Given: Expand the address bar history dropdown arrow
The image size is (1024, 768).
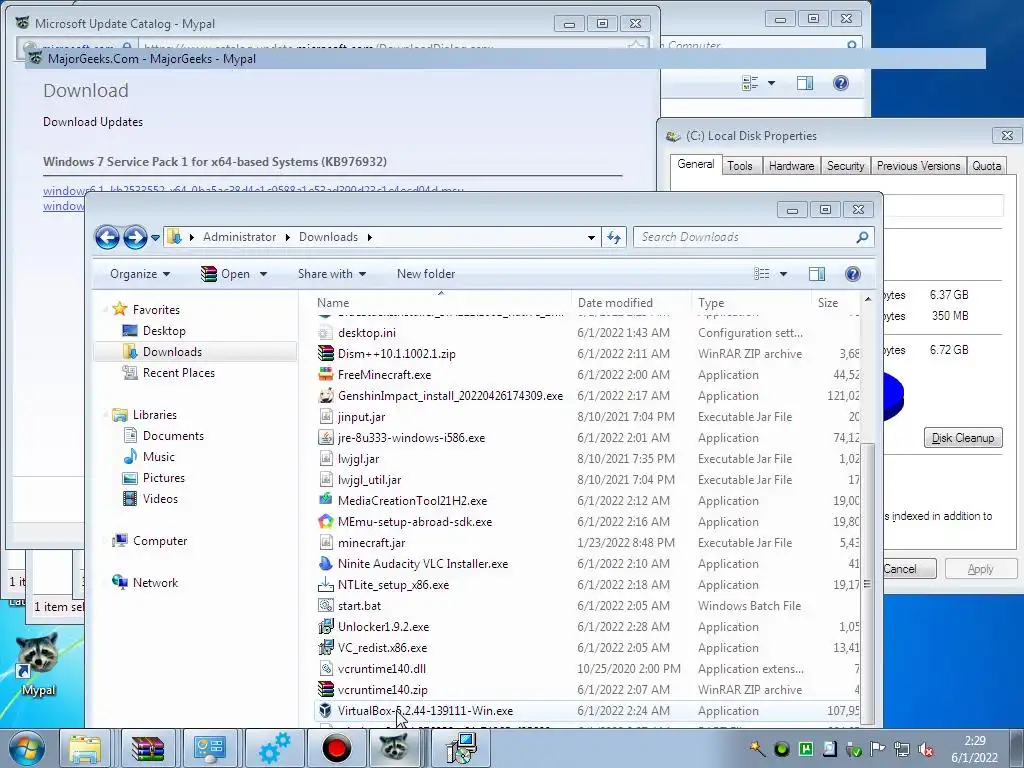Looking at the screenshot, I should coord(591,238).
